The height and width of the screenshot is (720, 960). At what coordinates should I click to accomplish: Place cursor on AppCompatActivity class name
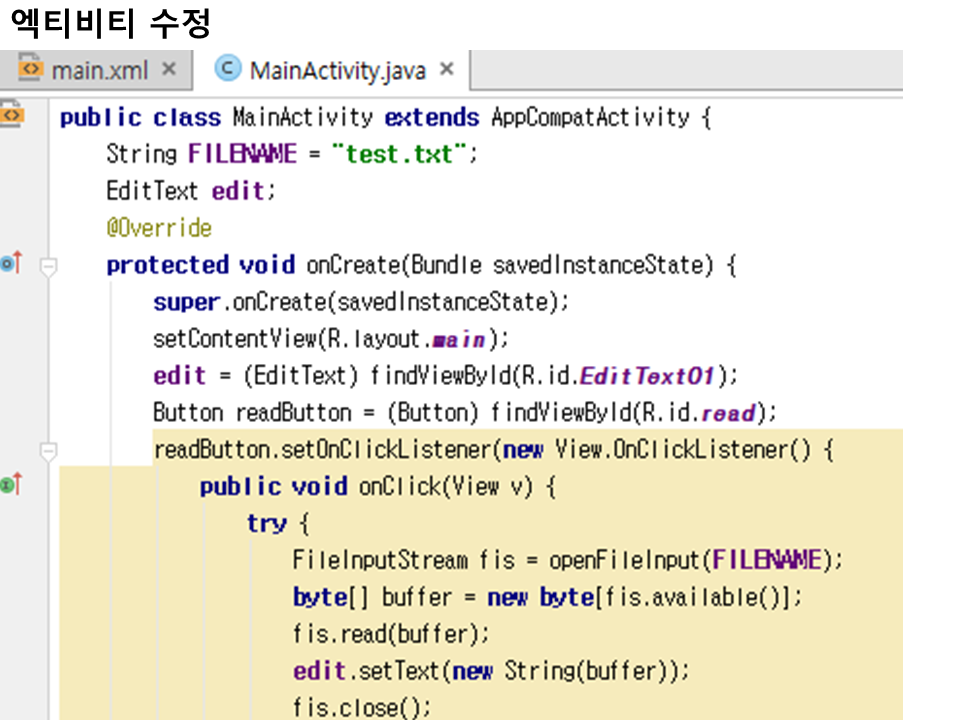pyautogui.click(x=590, y=118)
